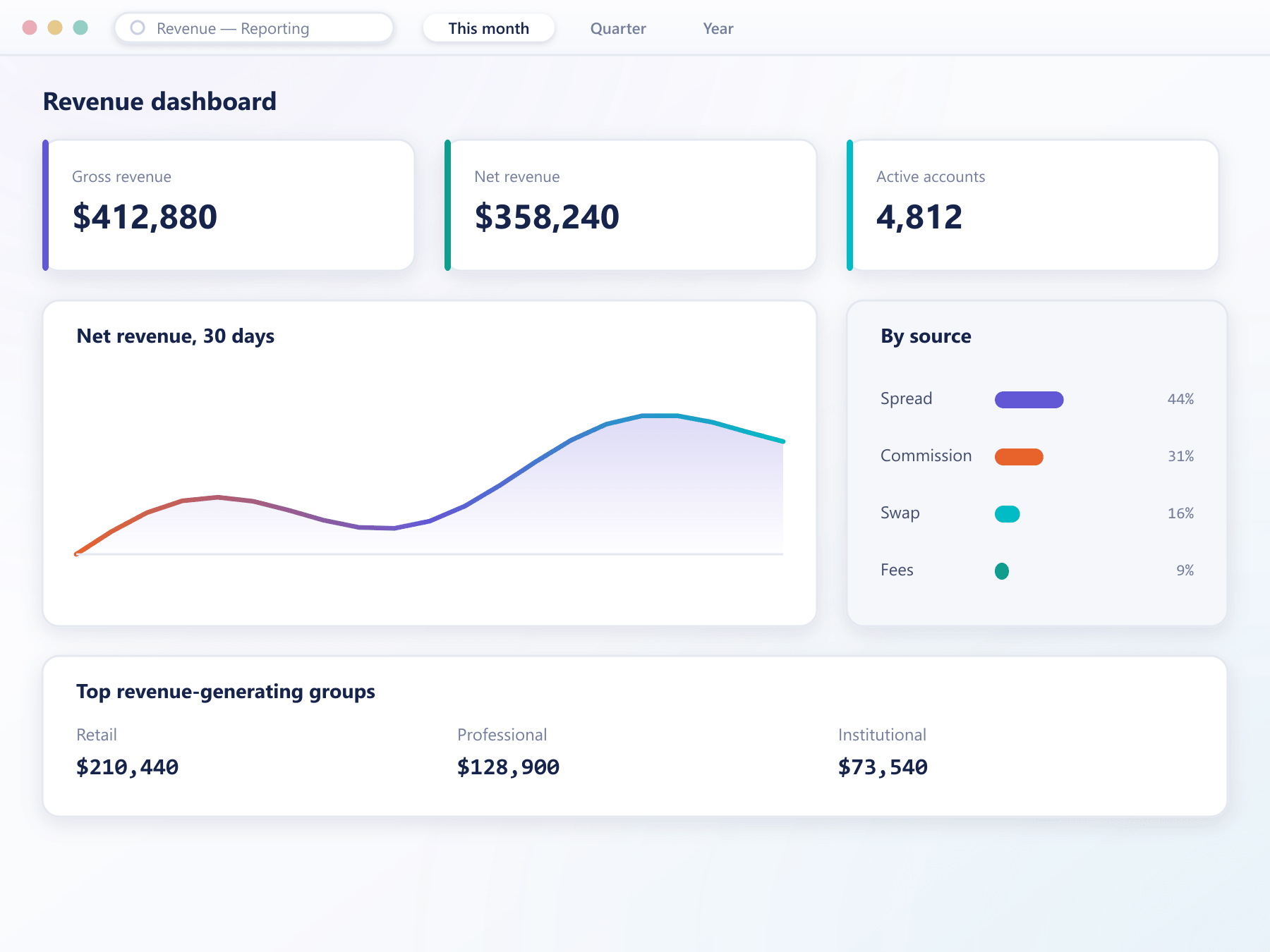Click the orange Commission bar
The image size is (1270, 952).
pos(1019,457)
